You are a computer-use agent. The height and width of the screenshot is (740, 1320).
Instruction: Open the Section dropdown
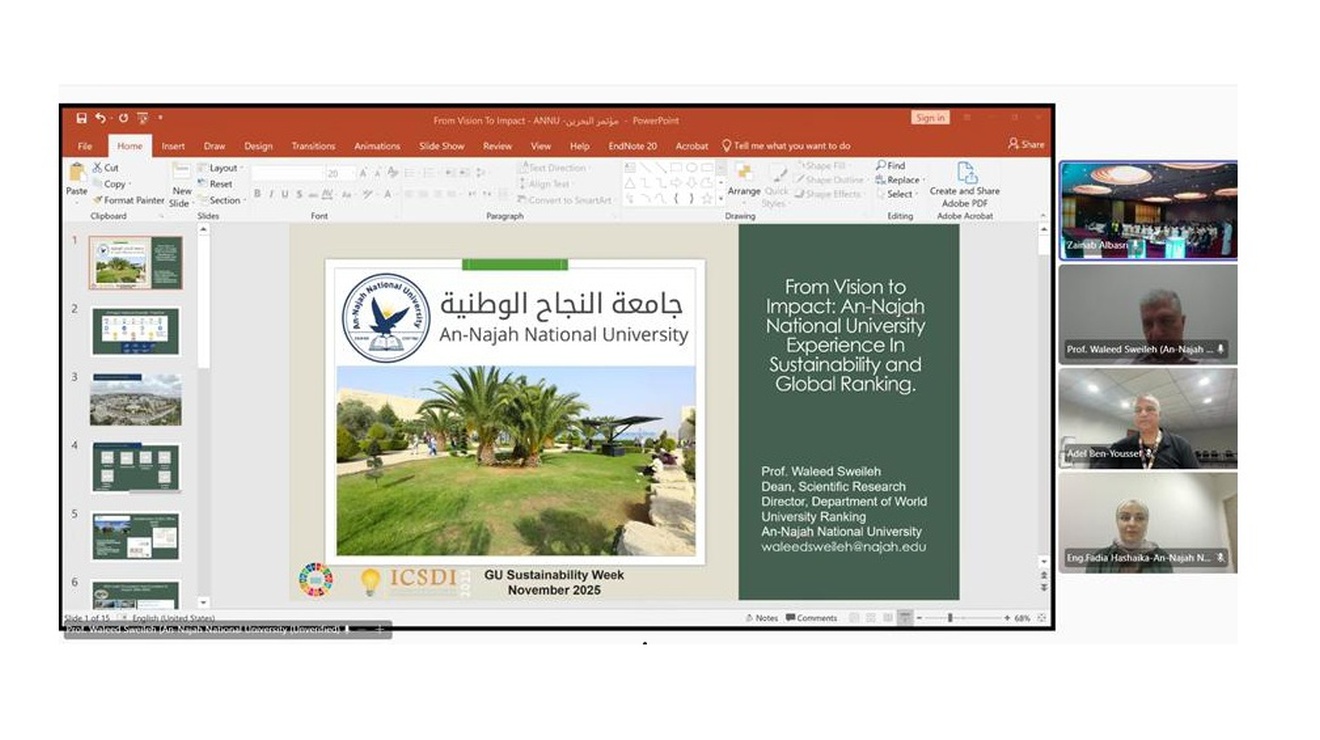click(221, 200)
